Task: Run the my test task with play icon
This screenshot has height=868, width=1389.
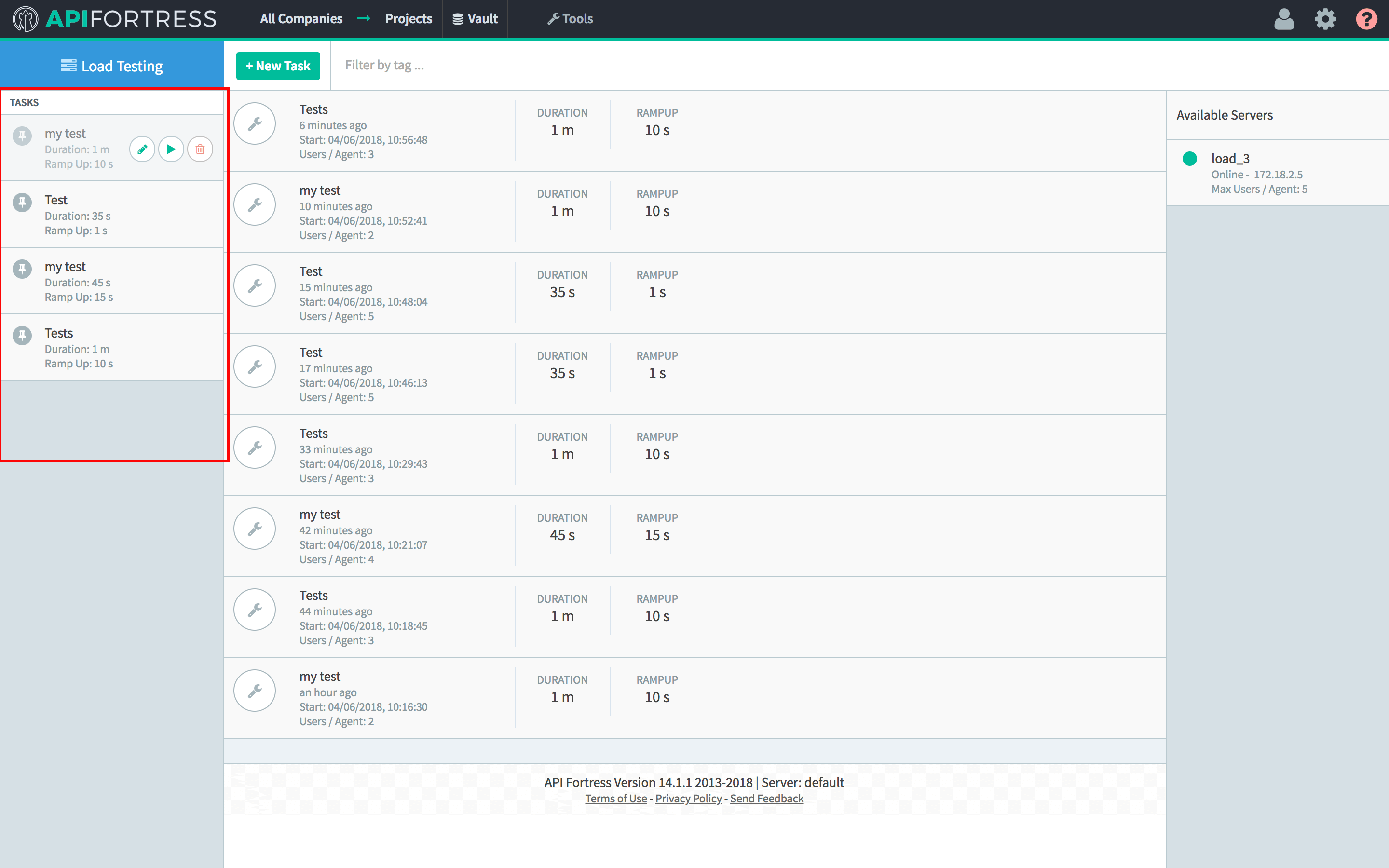Action: click(x=171, y=149)
